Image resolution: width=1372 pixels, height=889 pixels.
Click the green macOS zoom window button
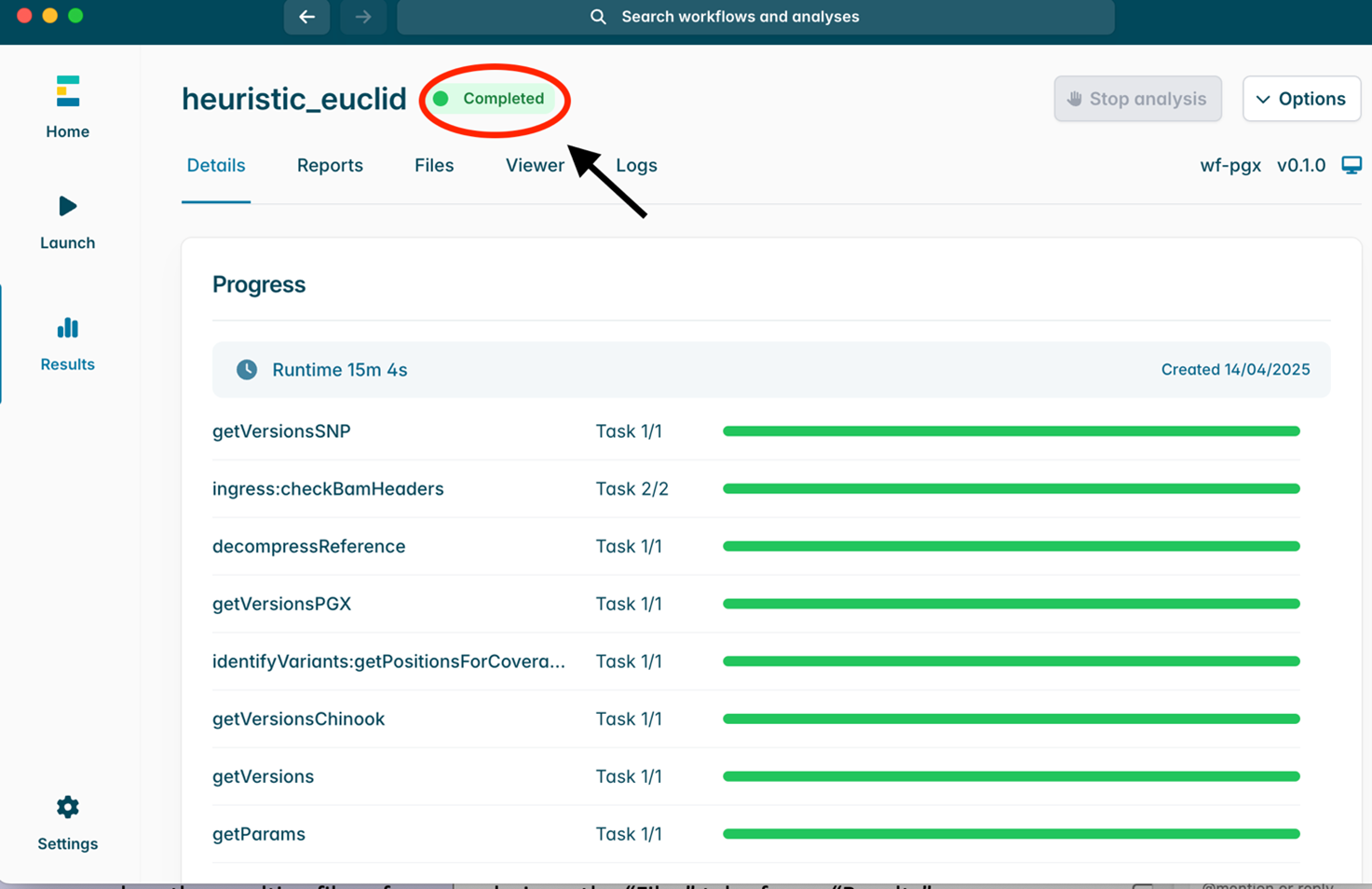(x=75, y=15)
